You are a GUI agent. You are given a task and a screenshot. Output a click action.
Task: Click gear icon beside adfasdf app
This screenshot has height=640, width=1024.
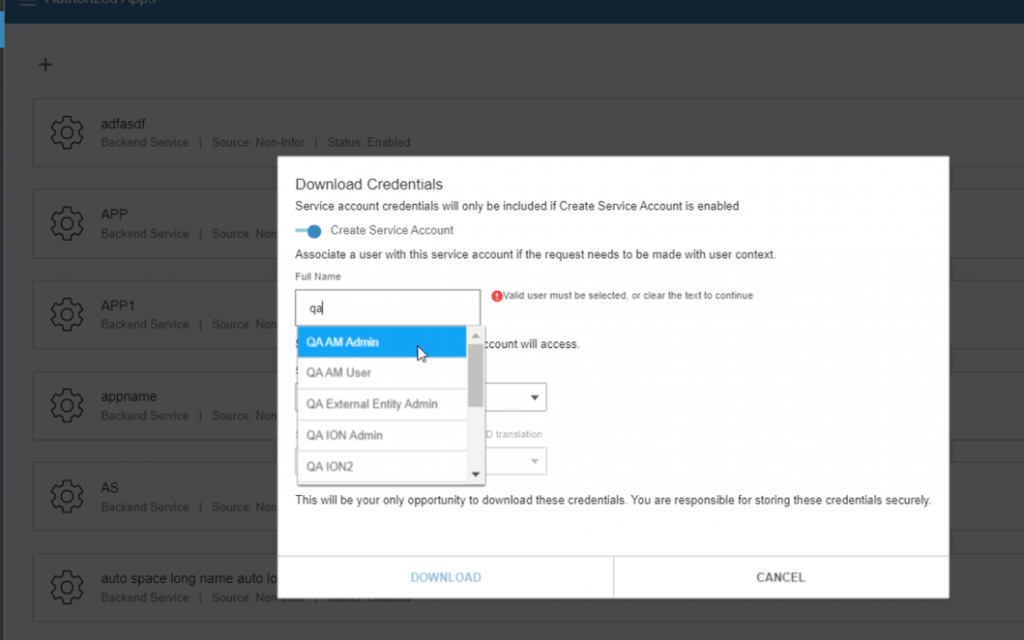tap(66, 132)
